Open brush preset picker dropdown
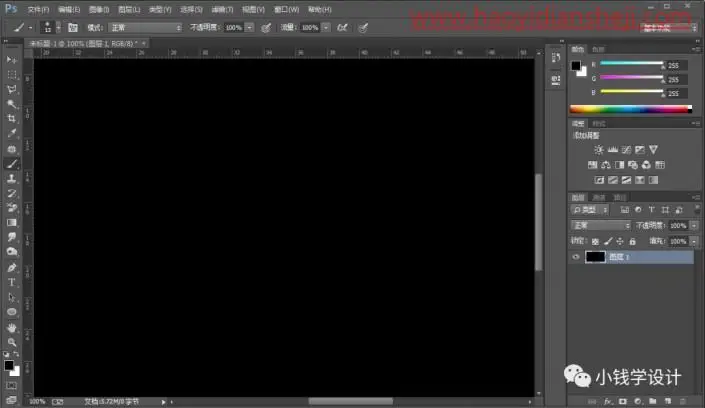The width and height of the screenshot is (705, 408). [x=58, y=28]
